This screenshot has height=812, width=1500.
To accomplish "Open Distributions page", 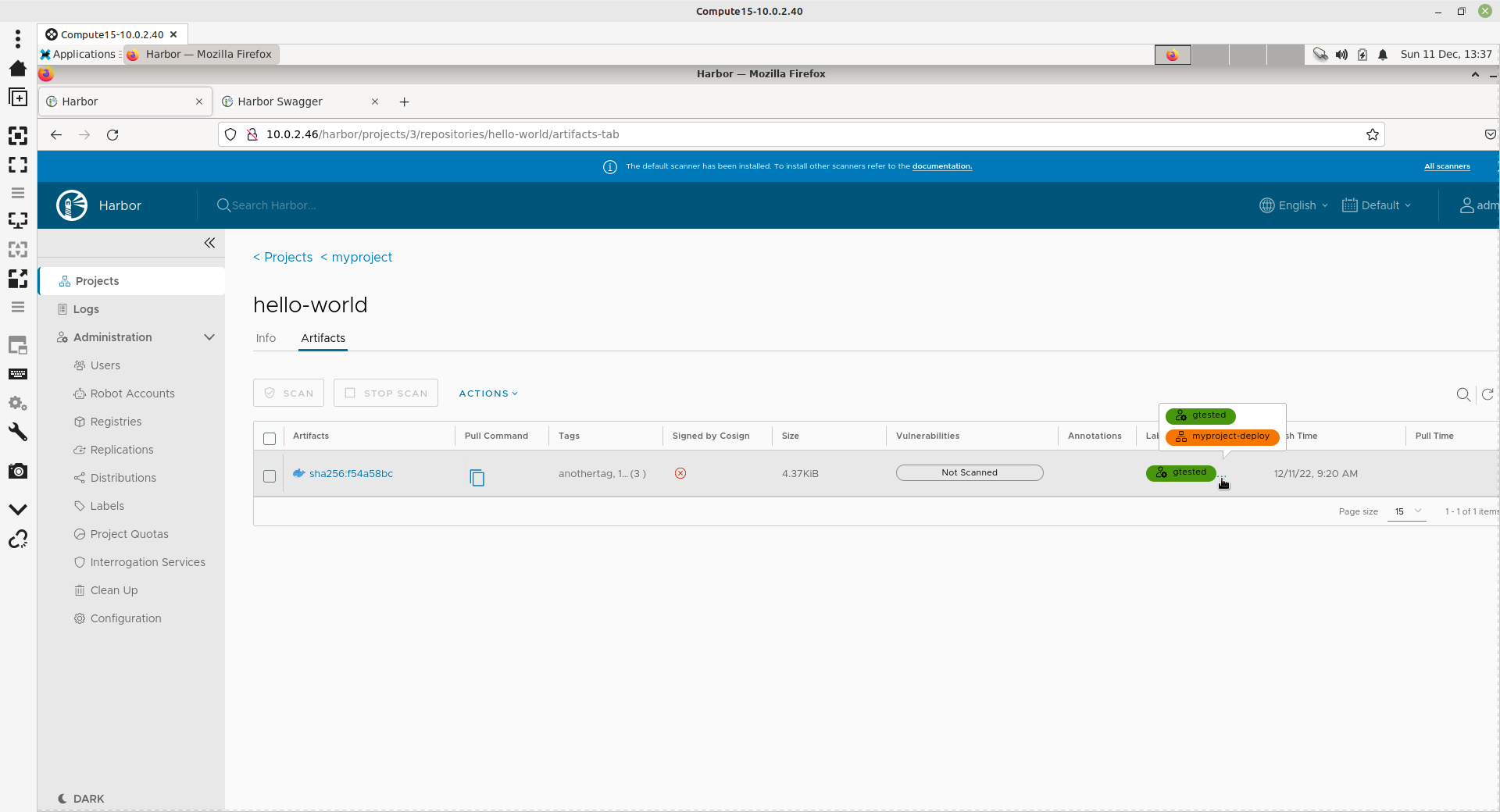I will click(x=123, y=478).
